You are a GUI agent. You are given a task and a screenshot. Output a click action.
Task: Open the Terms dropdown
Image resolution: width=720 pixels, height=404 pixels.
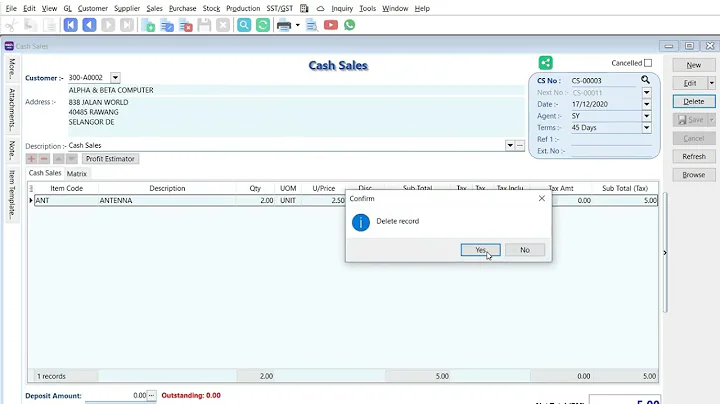click(647, 128)
